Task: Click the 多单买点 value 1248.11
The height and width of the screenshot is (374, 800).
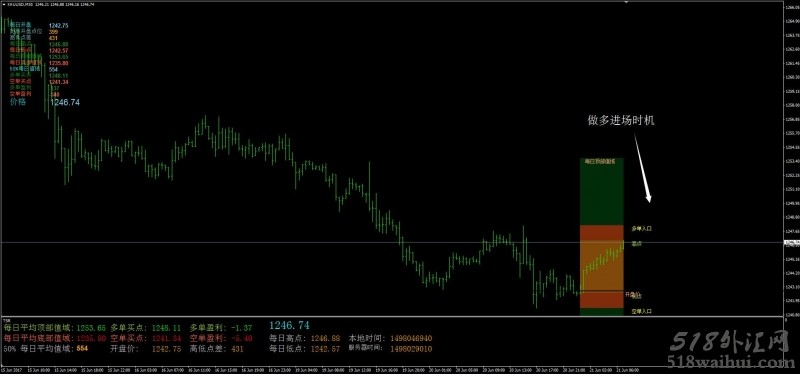Action: point(166,328)
